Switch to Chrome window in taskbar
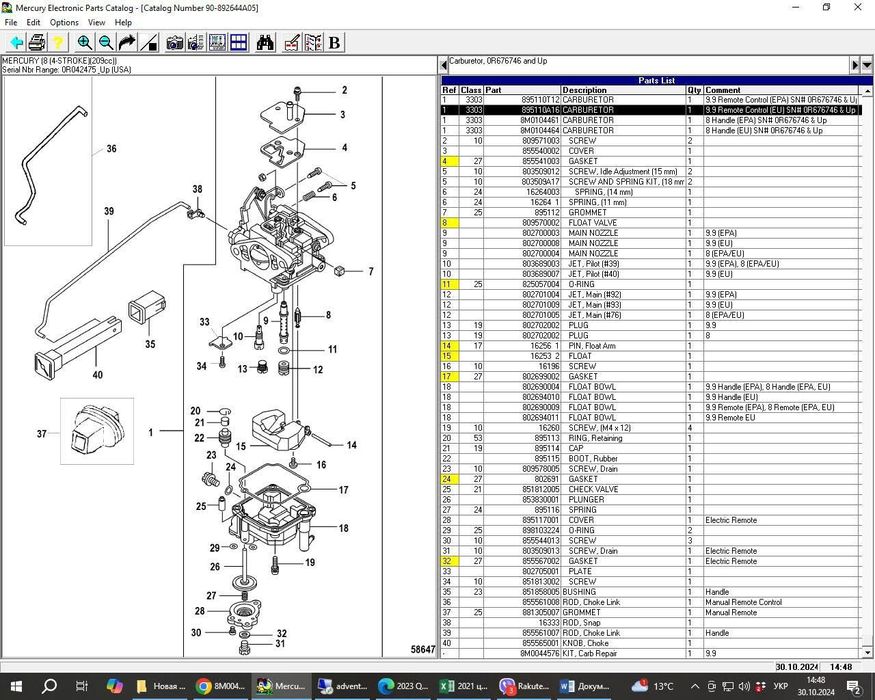 pyautogui.click(x=221, y=686)
